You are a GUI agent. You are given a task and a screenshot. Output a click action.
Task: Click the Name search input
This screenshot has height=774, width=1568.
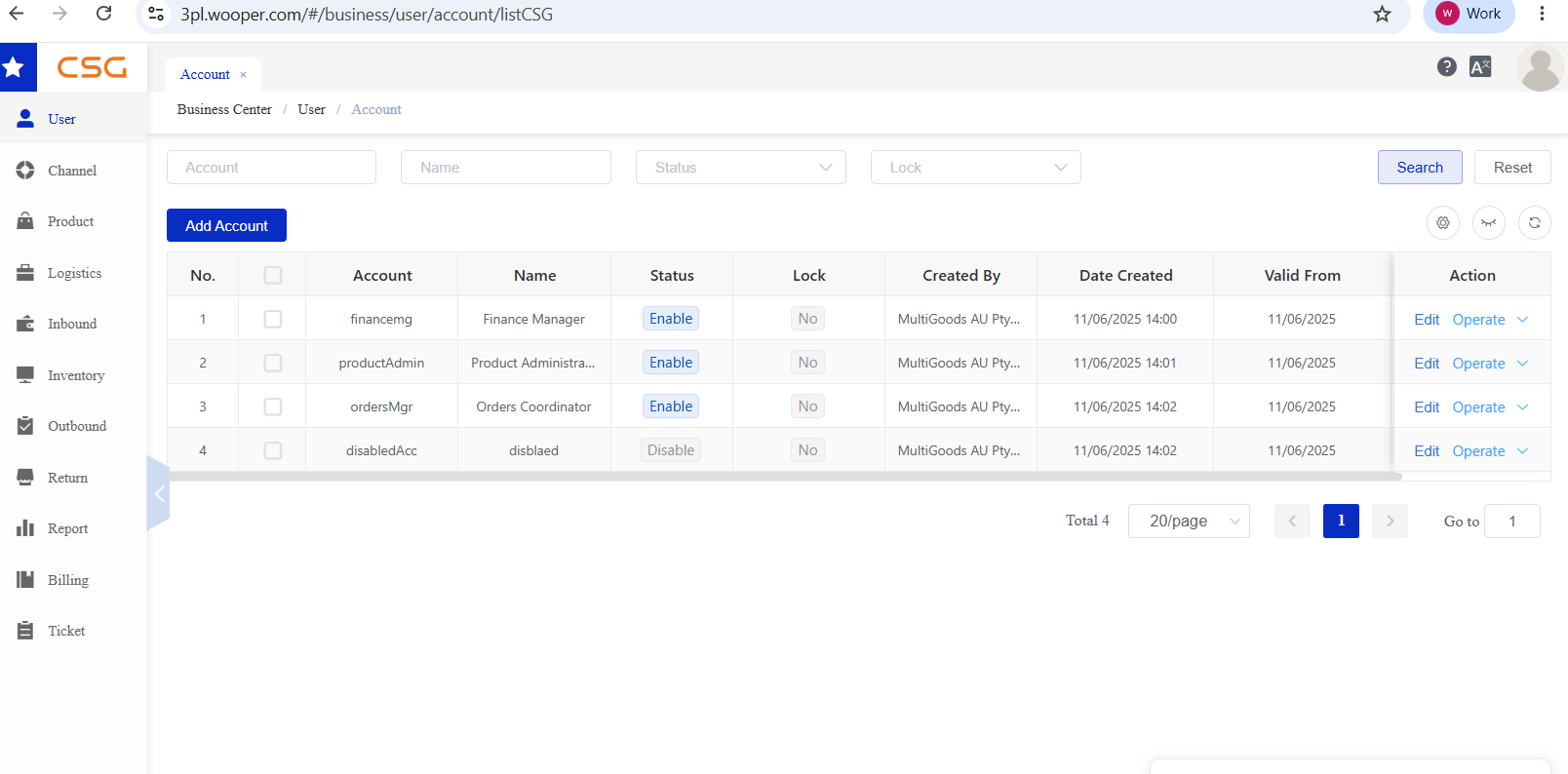pos(506,168)
